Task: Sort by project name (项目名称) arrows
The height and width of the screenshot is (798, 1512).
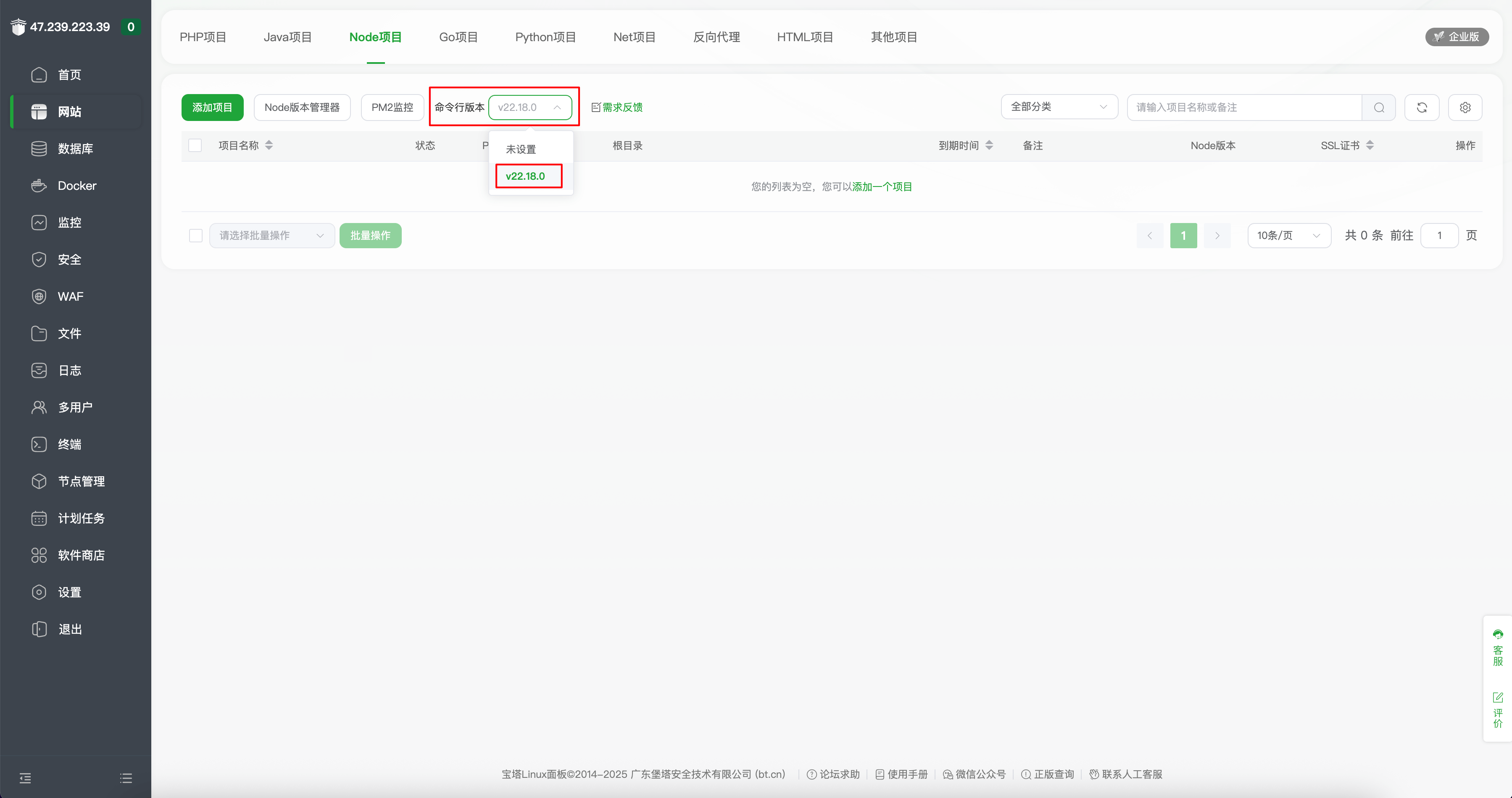Action: (x=269, y=145)
